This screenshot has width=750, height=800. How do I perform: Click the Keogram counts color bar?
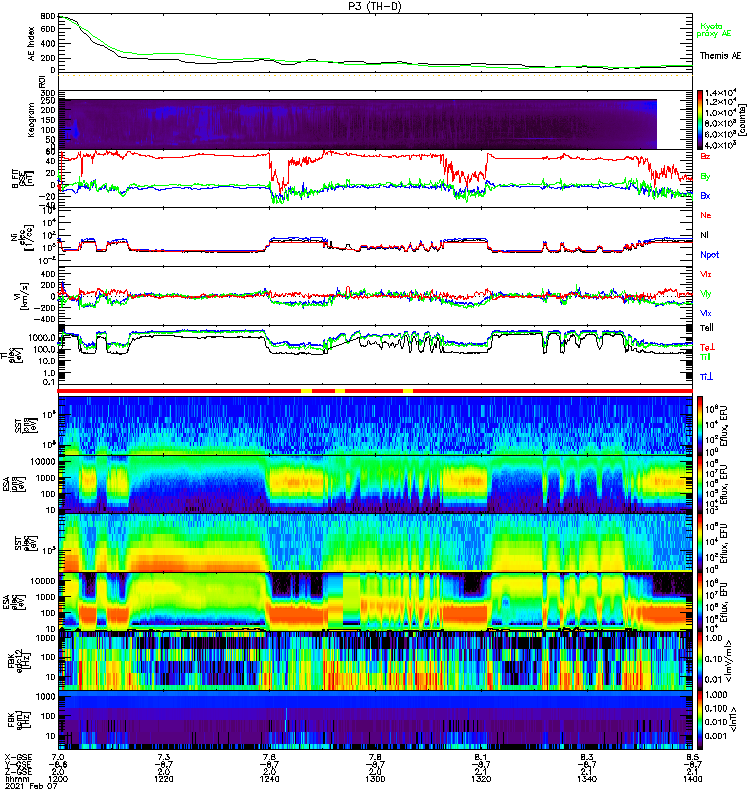coord(700,119)
